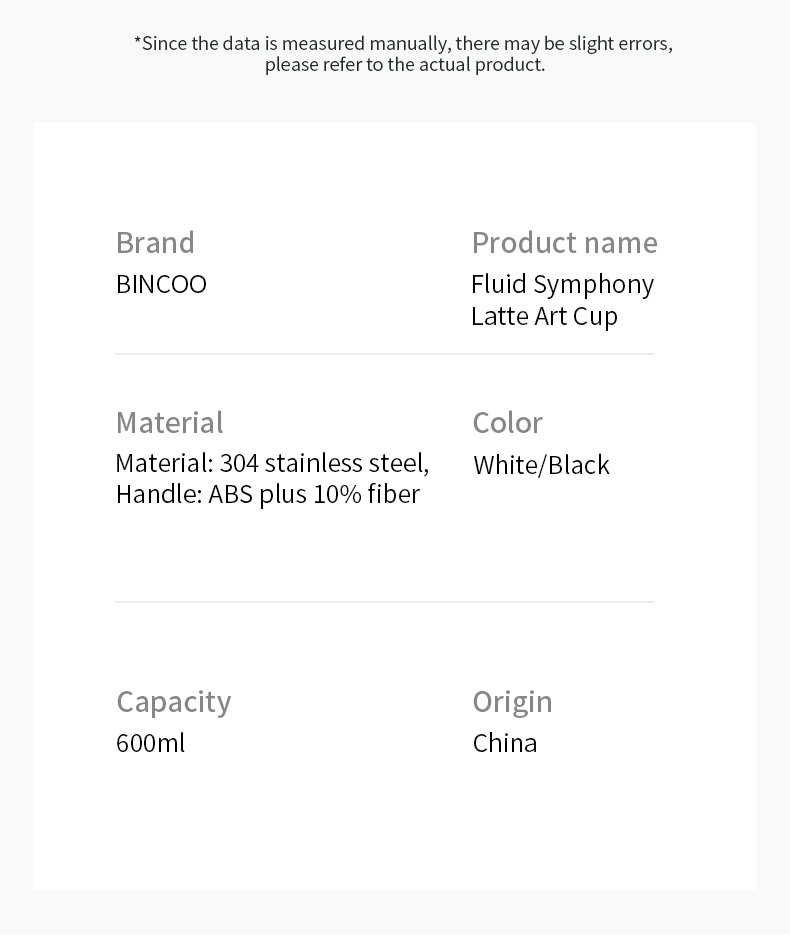Click the measurement disclaimer first line
Image resolution: width=790 pixels, height=935 pixels.
pyautogui.click(x=404, y=44)
